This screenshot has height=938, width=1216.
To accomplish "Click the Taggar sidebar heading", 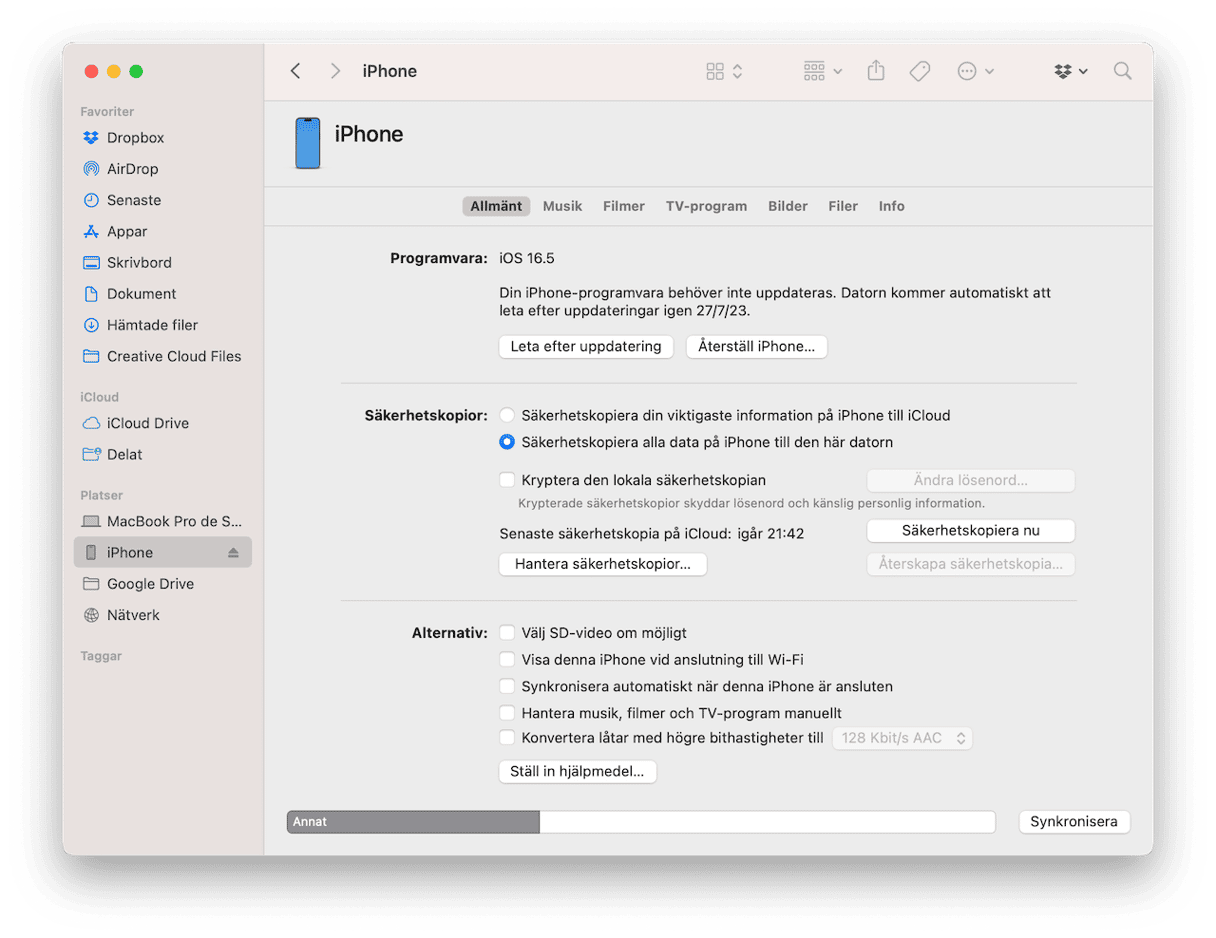I will point(101,657).
